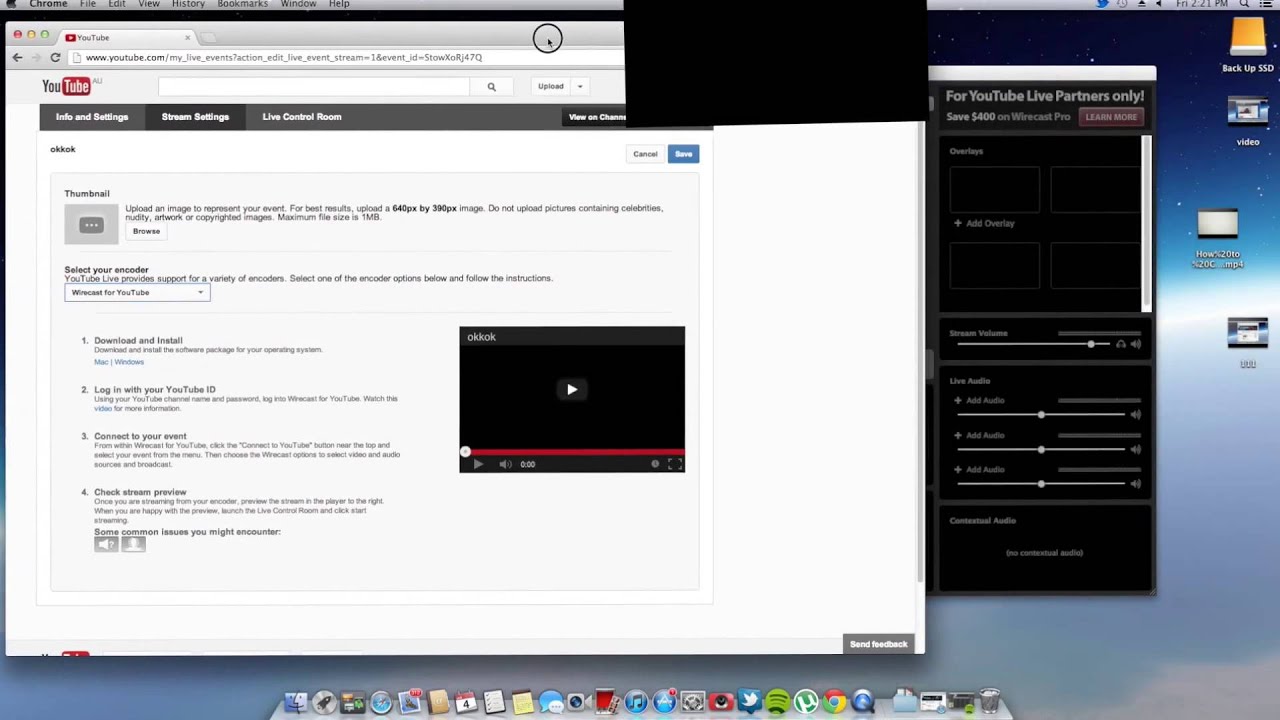Click Learn More in Wirecast banner
Image resolution: width=1280 pixels, height=720 pixels.
click(1111, 117)
